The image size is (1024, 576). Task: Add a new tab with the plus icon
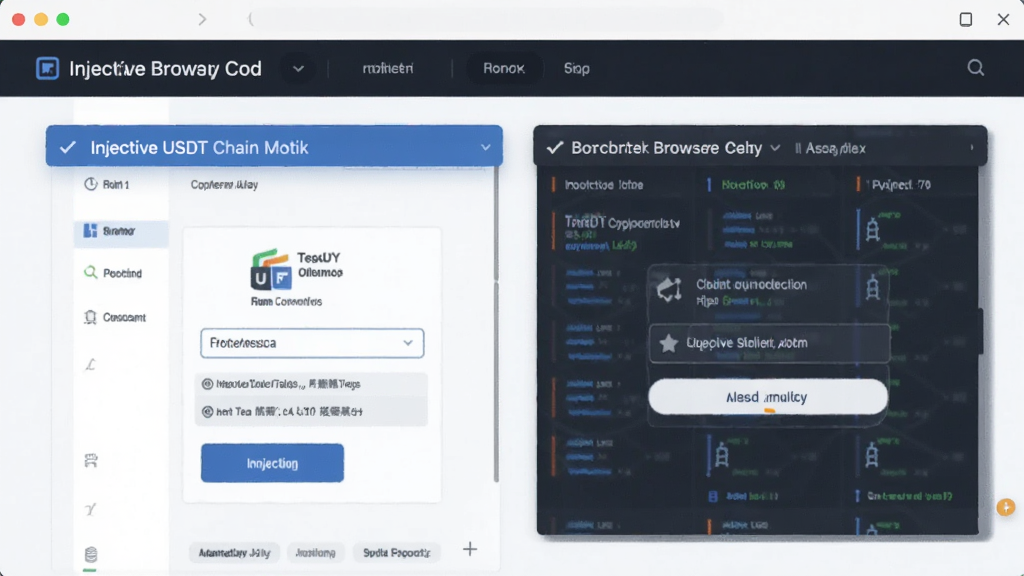[470, 549]
